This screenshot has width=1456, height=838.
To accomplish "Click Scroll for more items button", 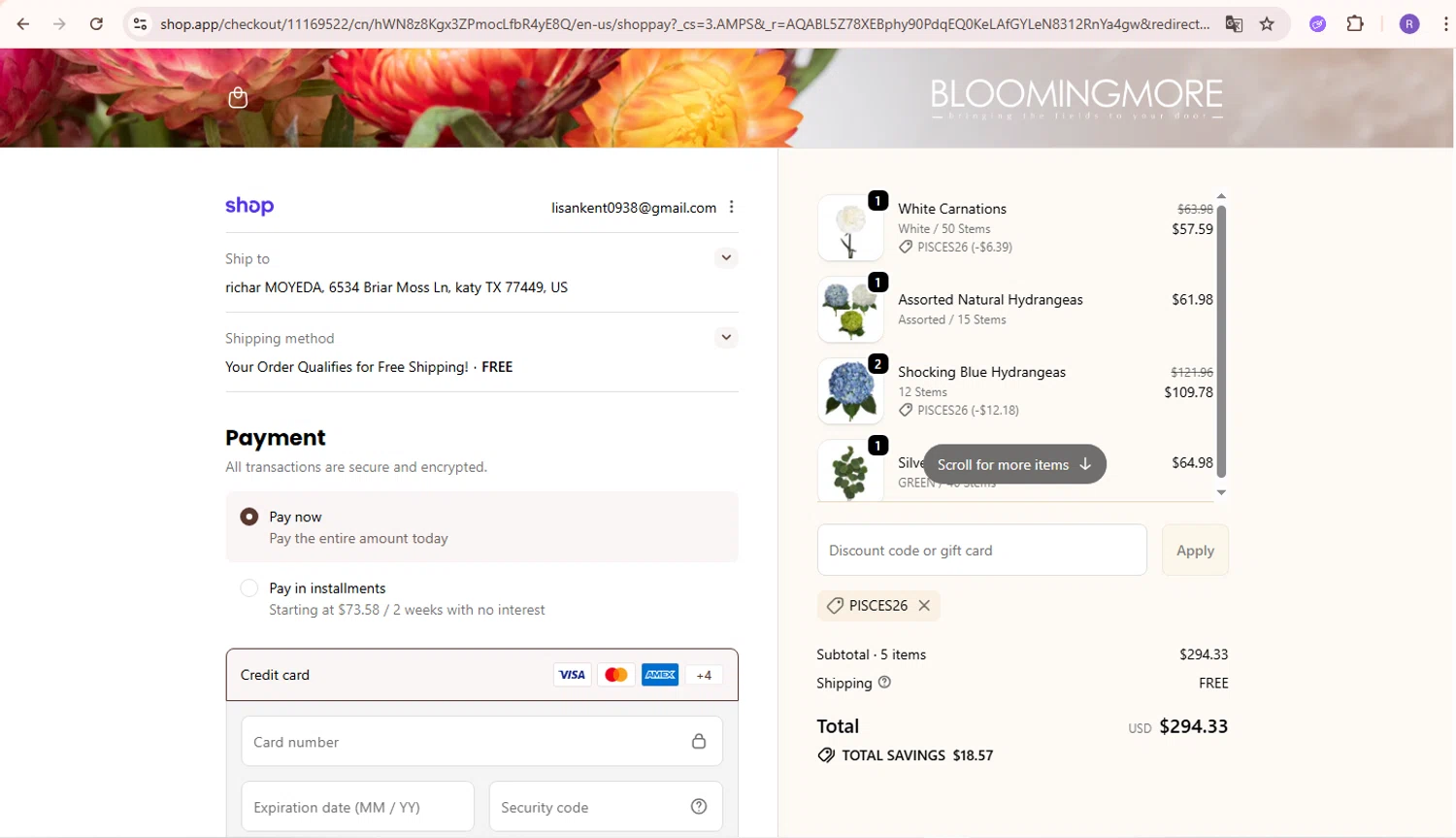I will click(1014, 464).
